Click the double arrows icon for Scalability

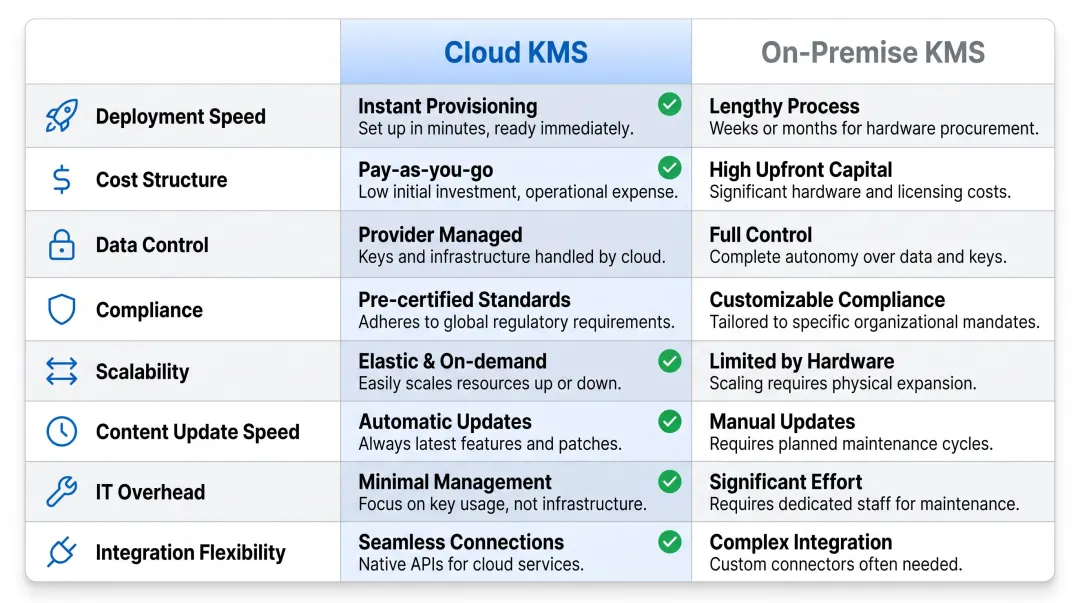[61, 371]
